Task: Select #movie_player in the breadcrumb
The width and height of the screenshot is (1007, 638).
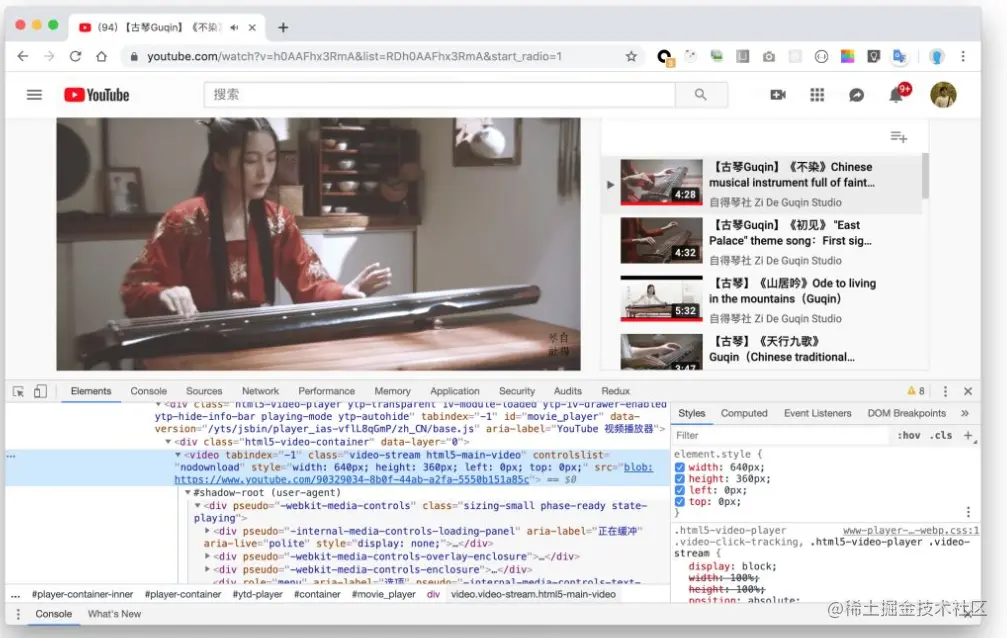Action: pos(383,594)
